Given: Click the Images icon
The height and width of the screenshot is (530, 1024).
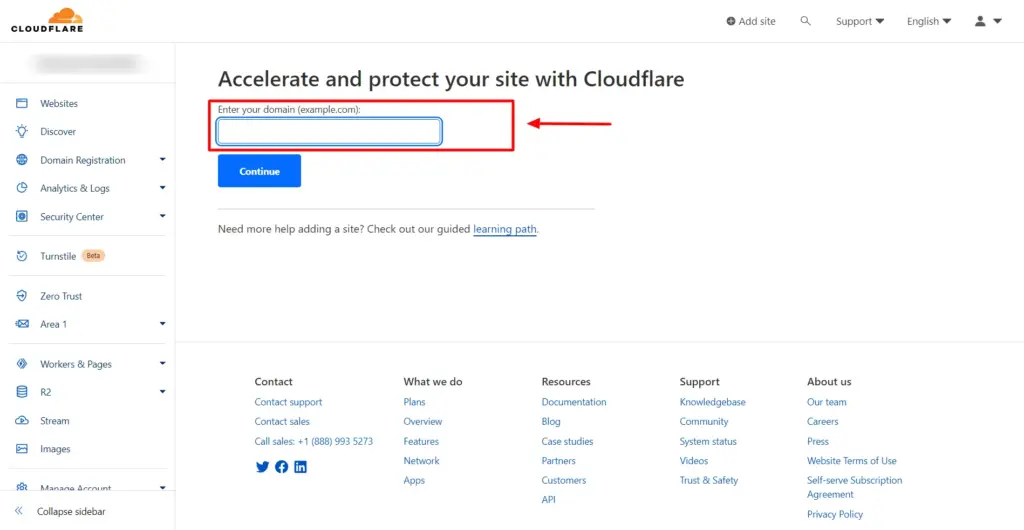Looking at the screenshot, I should [x=22, y=448].
